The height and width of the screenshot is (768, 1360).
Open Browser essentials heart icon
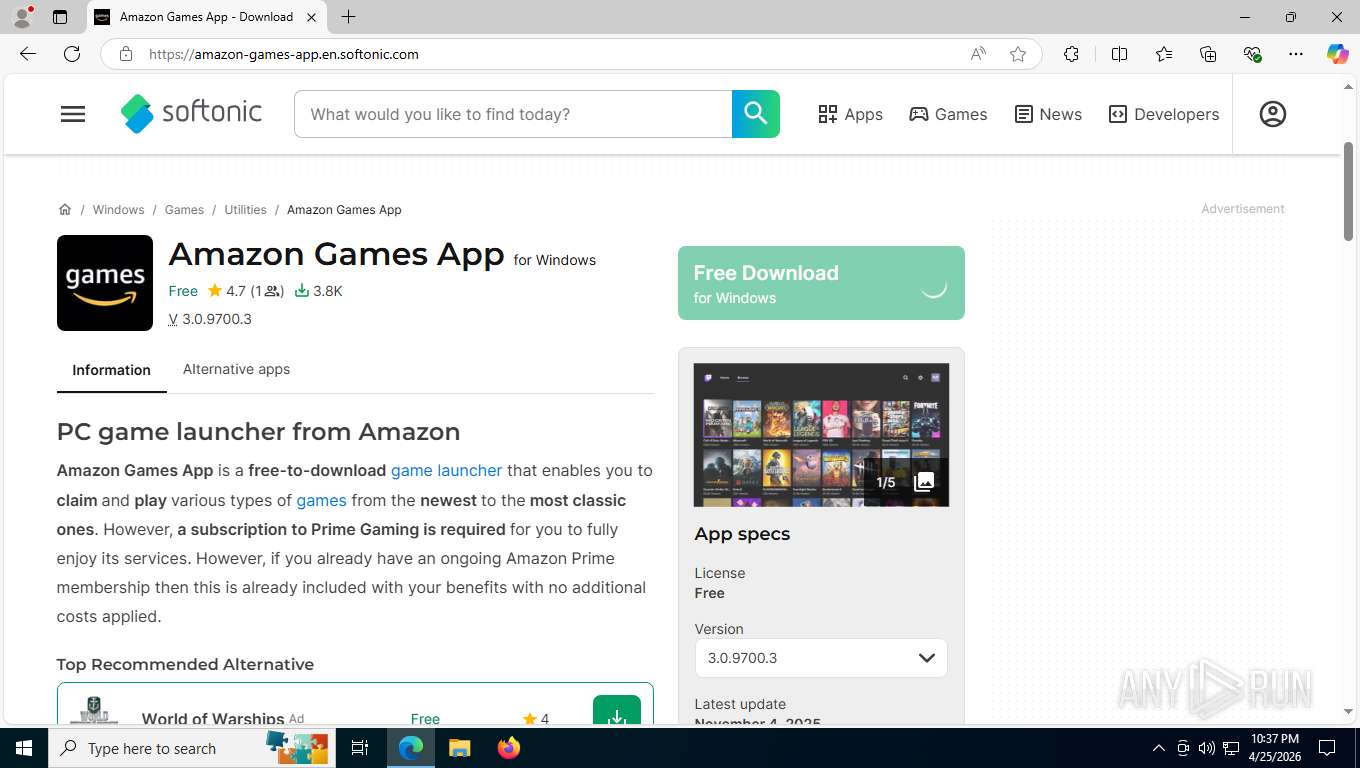(1252, 54)
